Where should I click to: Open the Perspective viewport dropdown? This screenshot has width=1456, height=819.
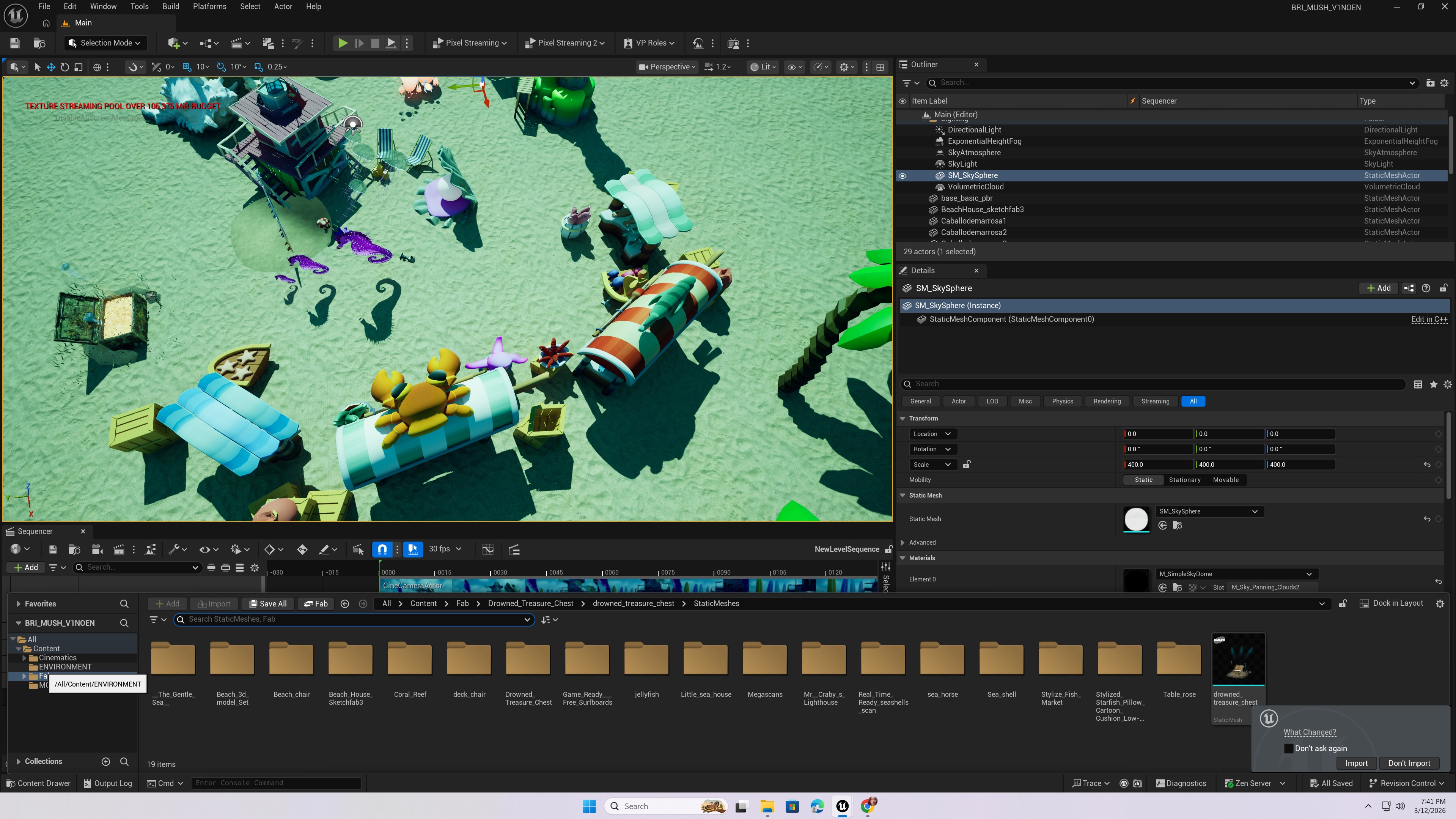tap(667, 67)
